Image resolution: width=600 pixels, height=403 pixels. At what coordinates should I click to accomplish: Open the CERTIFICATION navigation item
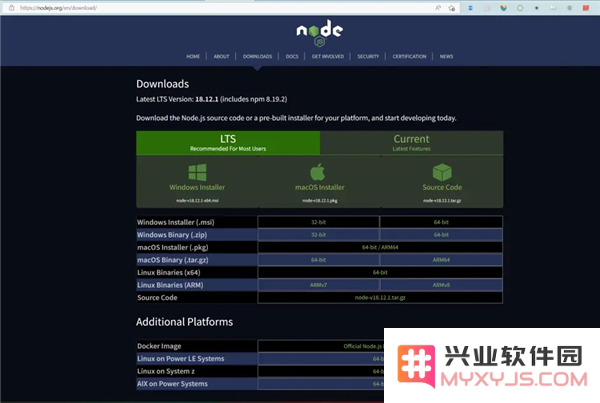[409, 56]
